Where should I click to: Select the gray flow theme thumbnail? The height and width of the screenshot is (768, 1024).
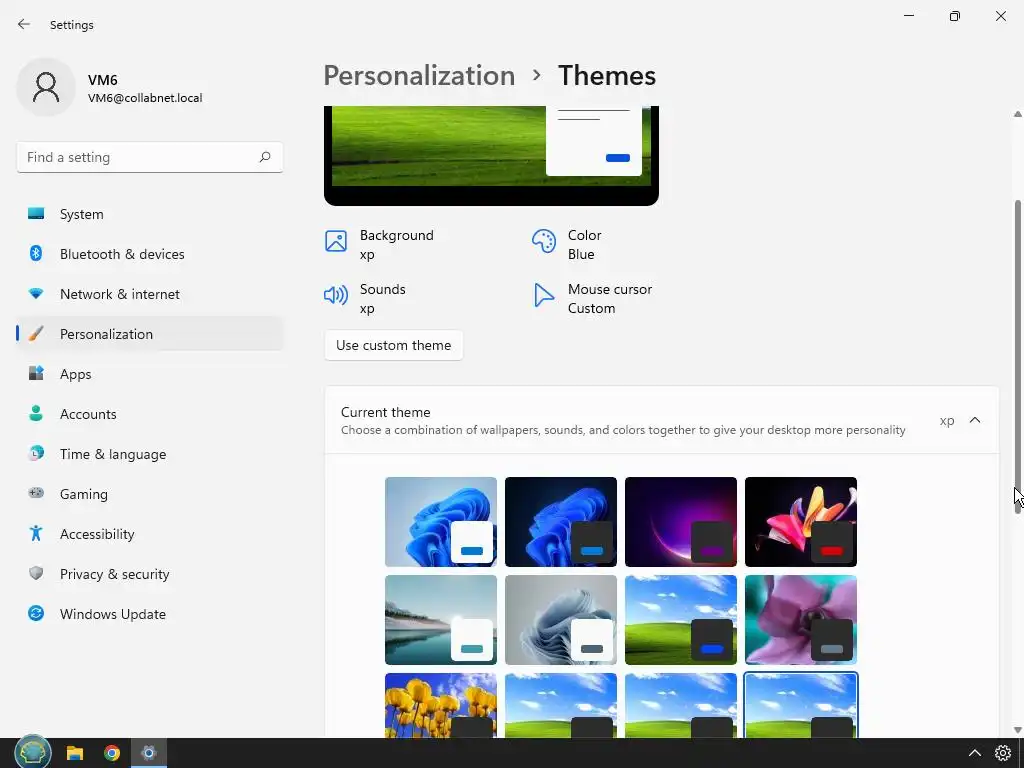pyautogui.click(x=561, y=620)
